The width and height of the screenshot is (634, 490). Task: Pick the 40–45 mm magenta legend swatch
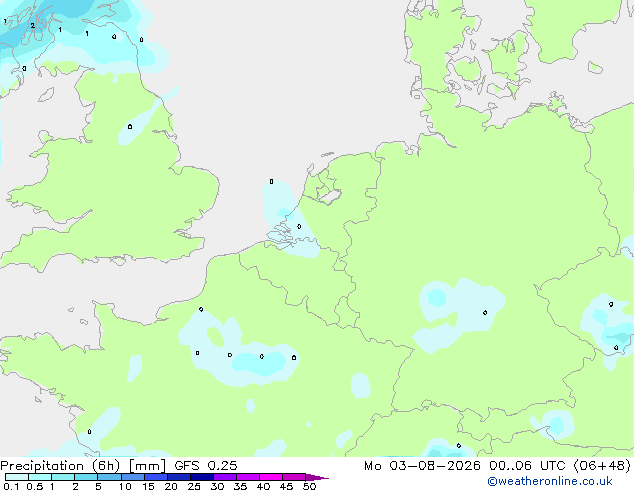point(271,477)
